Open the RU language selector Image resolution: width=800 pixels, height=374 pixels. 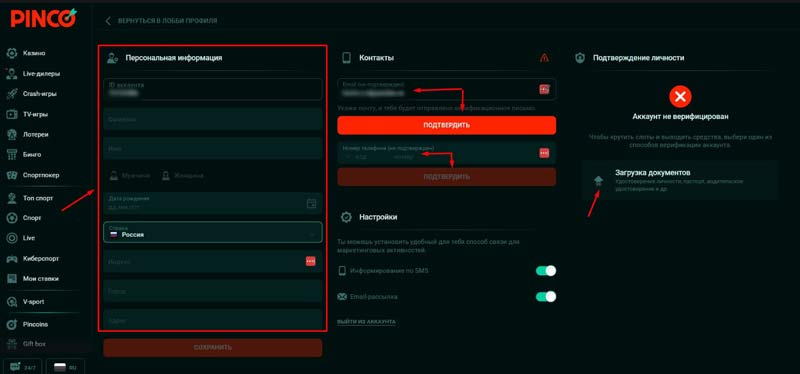click(65, 367)
